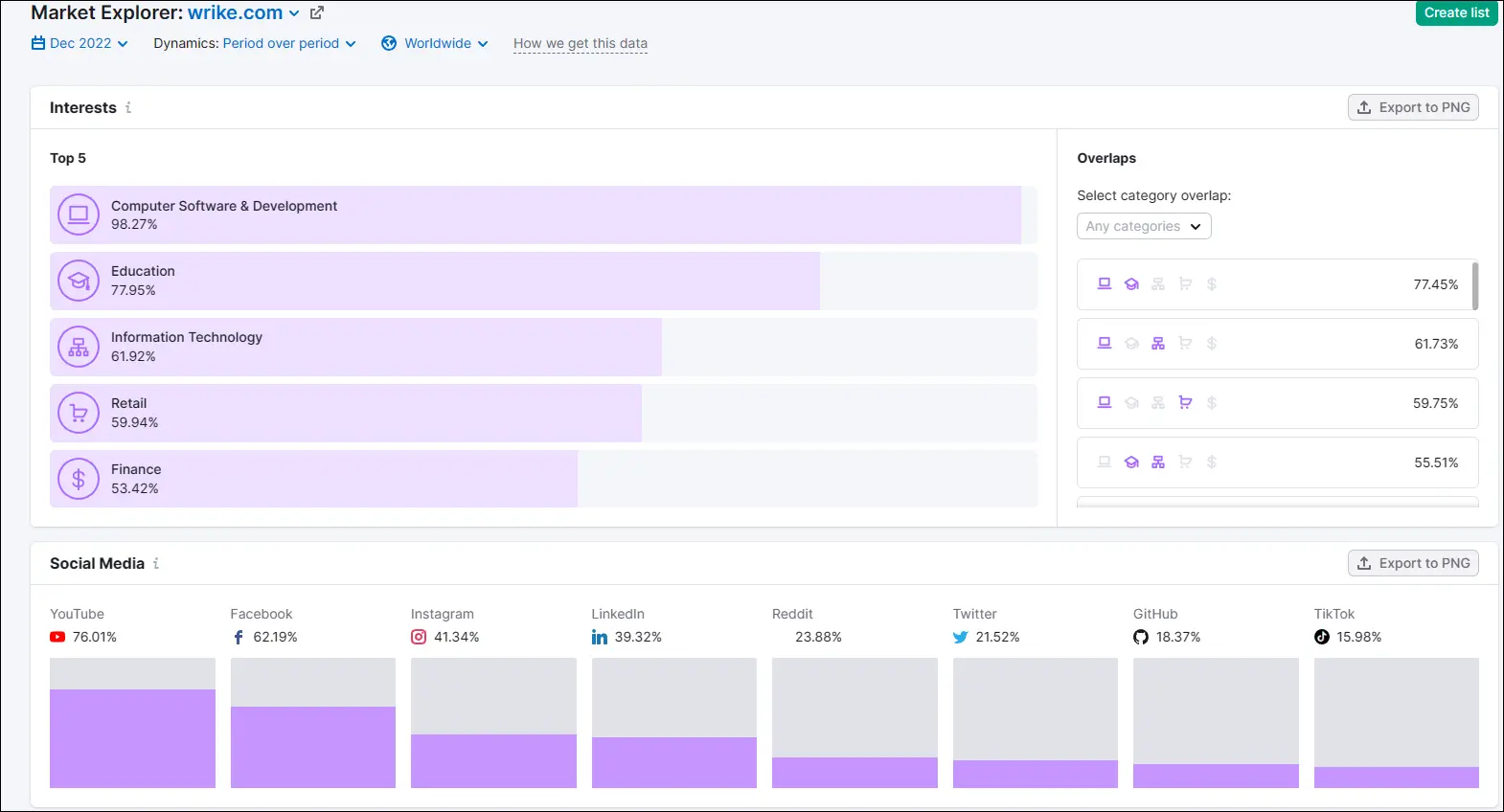Click the Education graduation cap icon

[x=79, y=281]
